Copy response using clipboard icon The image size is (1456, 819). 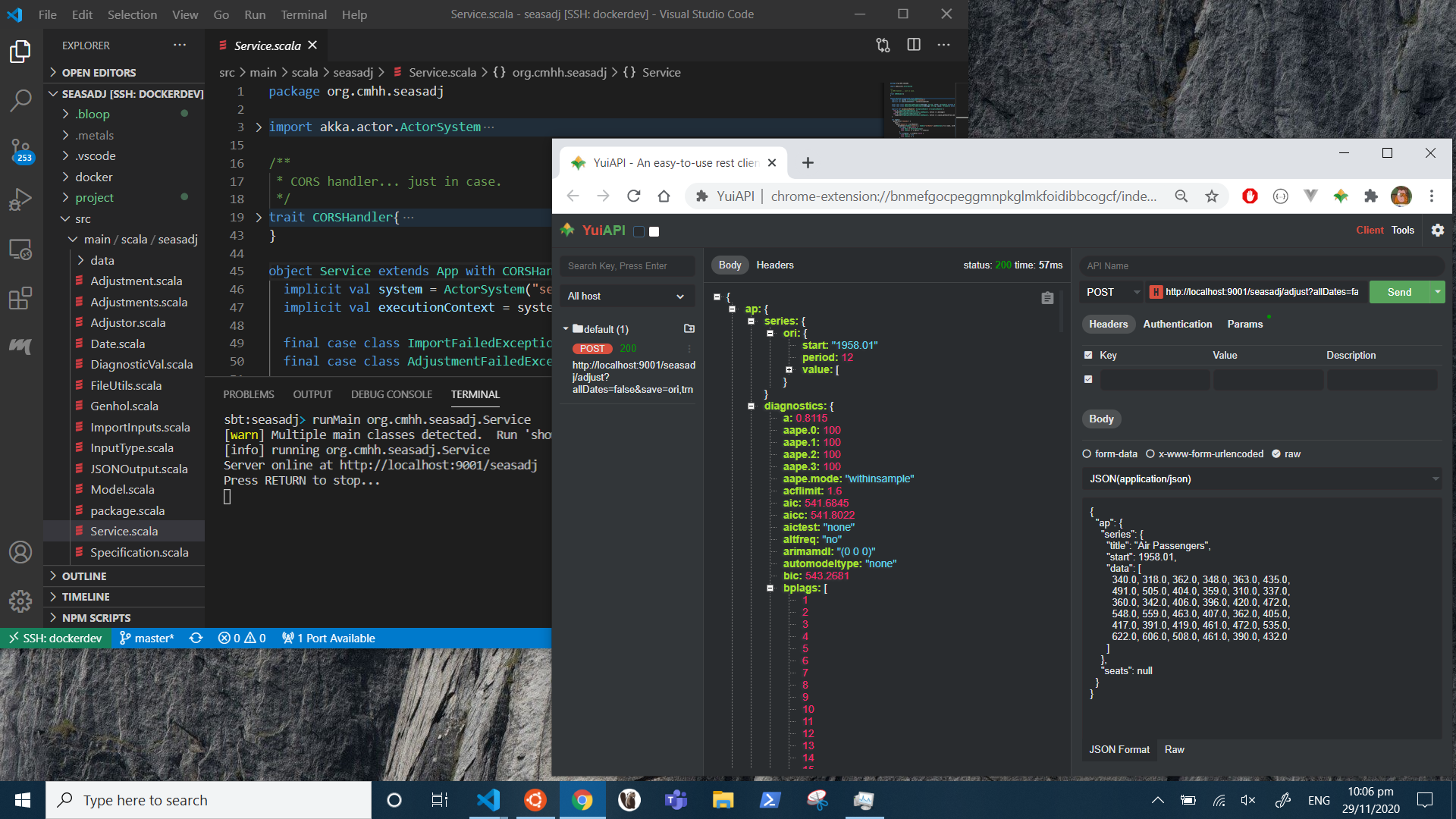pyautogui.click(x=1047, y=298)
